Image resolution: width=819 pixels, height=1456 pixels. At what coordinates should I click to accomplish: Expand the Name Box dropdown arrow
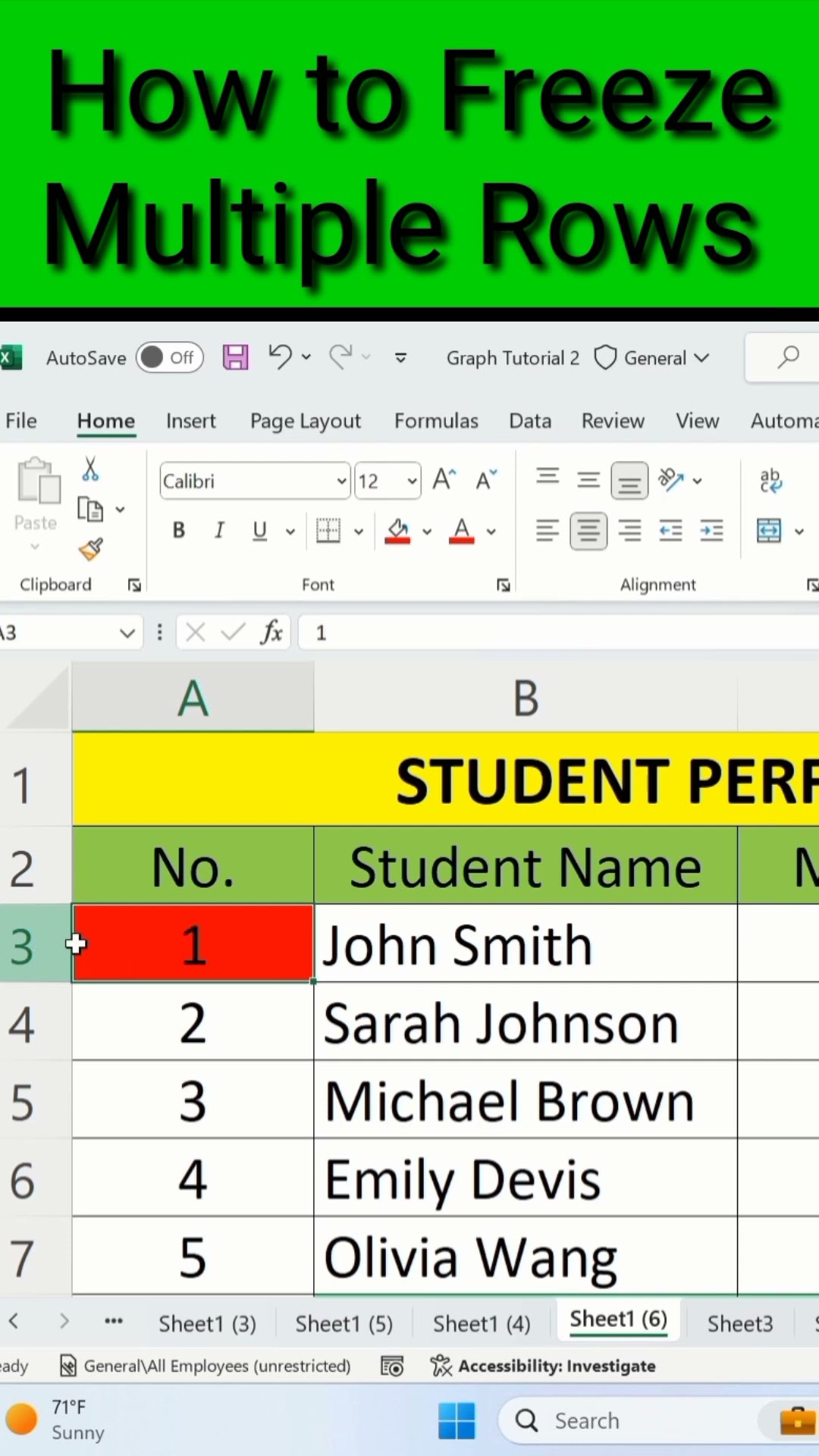pyautogui.click(x=127, y=632)
